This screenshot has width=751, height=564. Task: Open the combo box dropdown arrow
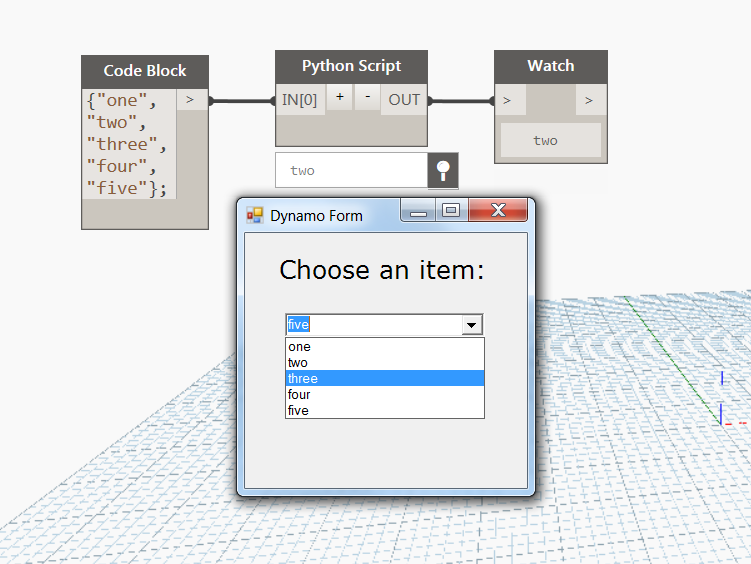pos(472,325)
